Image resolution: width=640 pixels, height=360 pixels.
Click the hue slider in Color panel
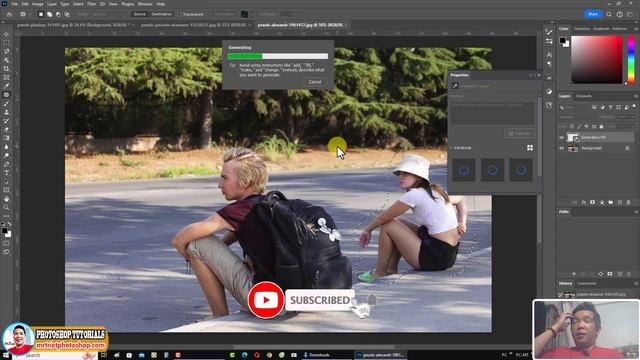point(631,60)
